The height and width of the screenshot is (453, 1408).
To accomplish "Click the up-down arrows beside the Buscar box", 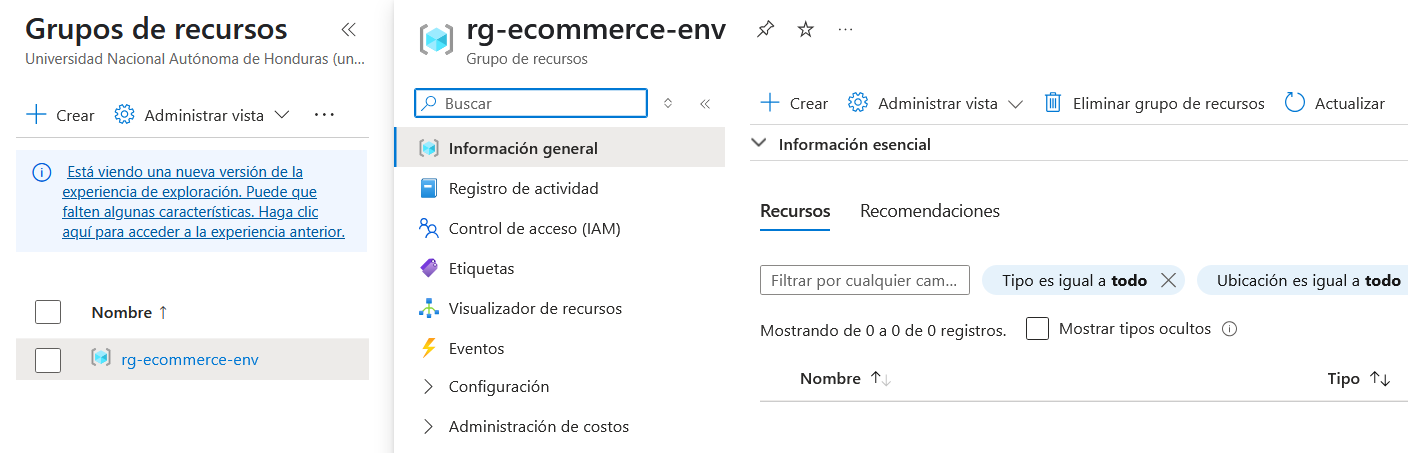I will 668,103.
